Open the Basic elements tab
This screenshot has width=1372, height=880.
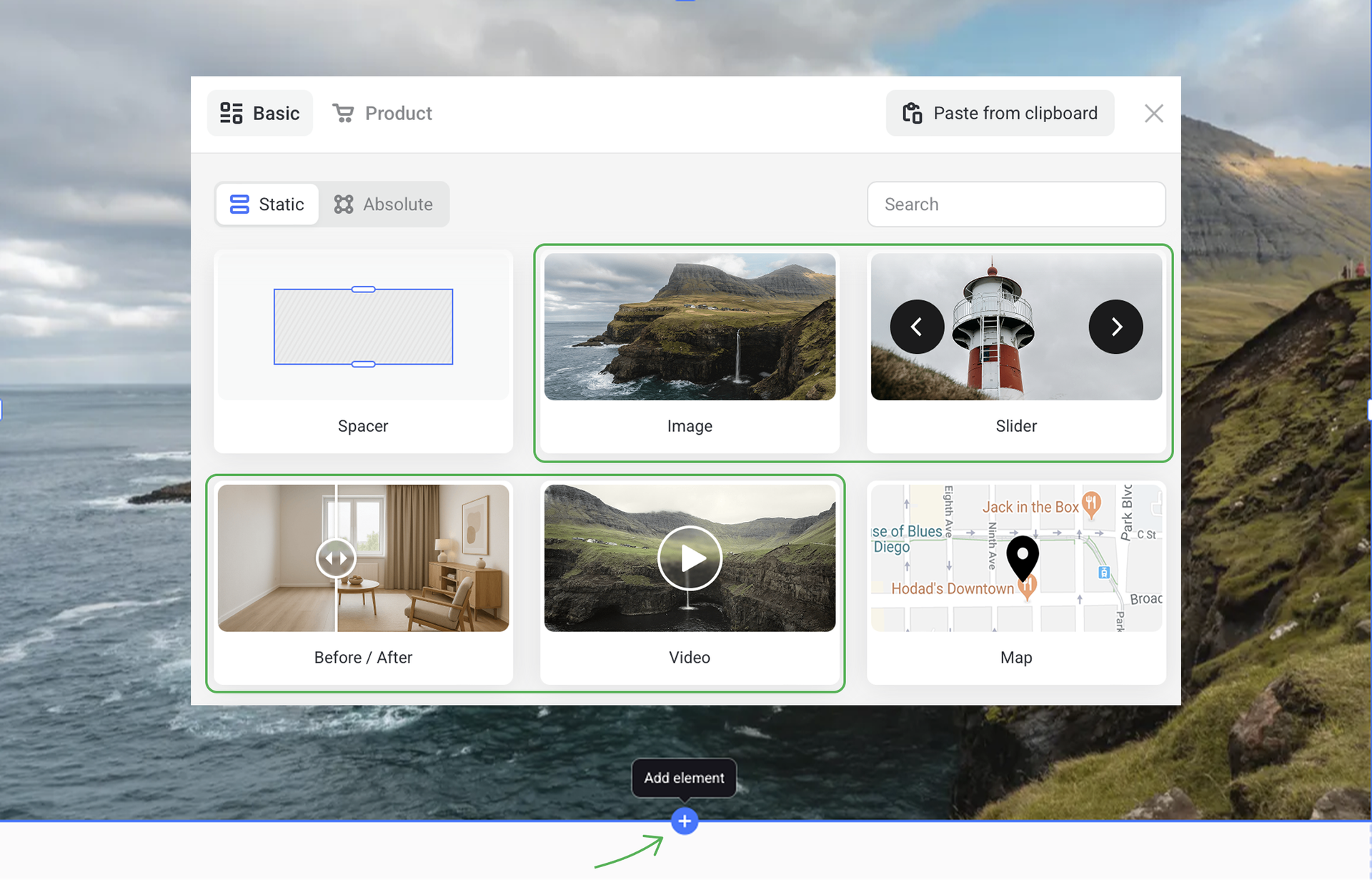[260, 113]
